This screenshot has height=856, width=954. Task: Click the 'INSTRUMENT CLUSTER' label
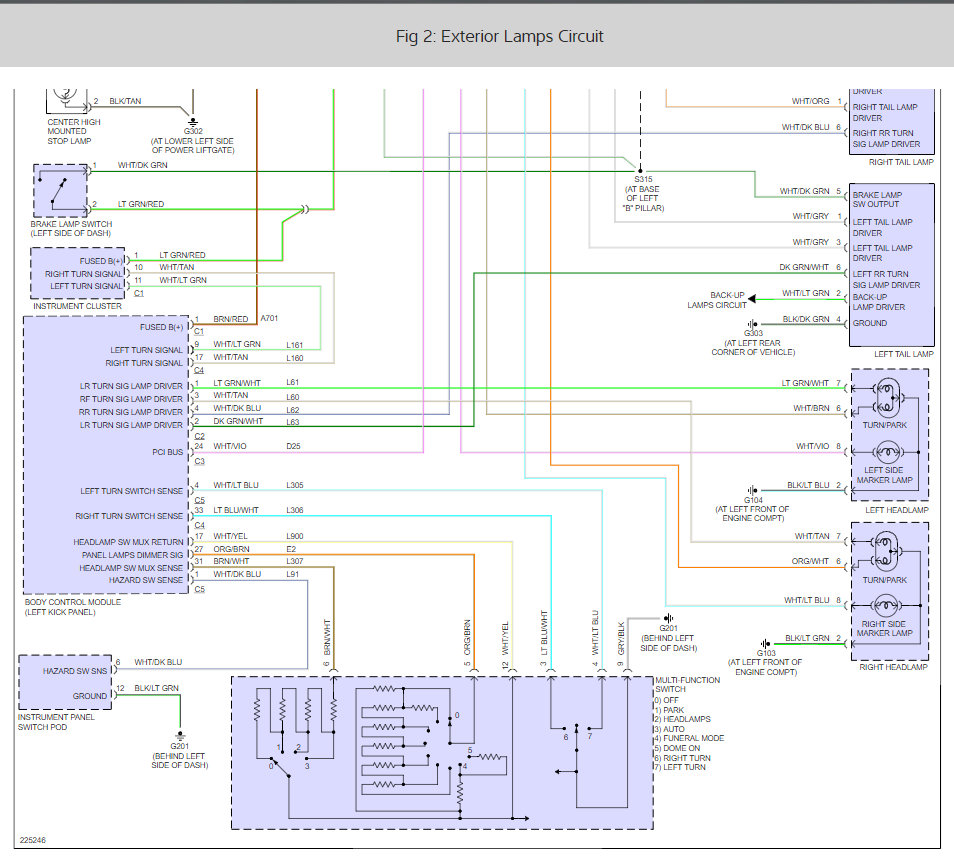(x=77, y=306)
